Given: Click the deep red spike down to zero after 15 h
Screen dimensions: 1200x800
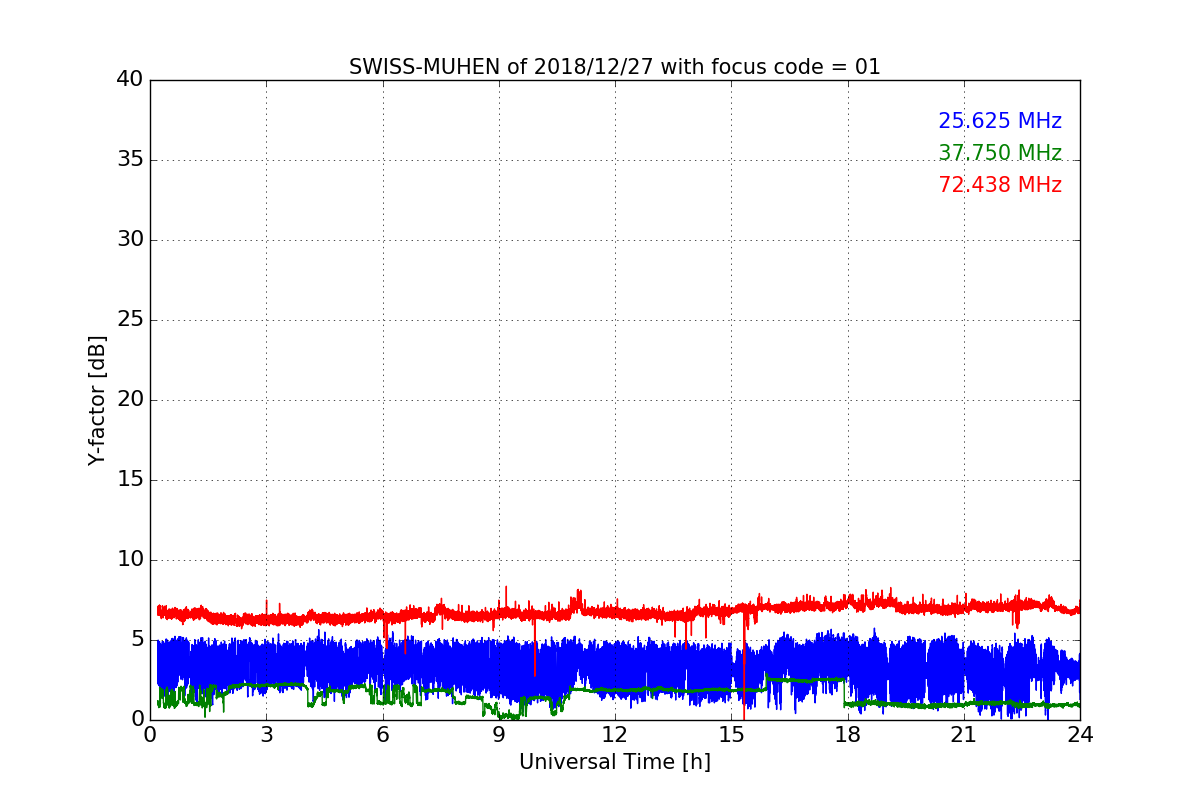Looking at the screenshot, I should click(x=743, y=665).
